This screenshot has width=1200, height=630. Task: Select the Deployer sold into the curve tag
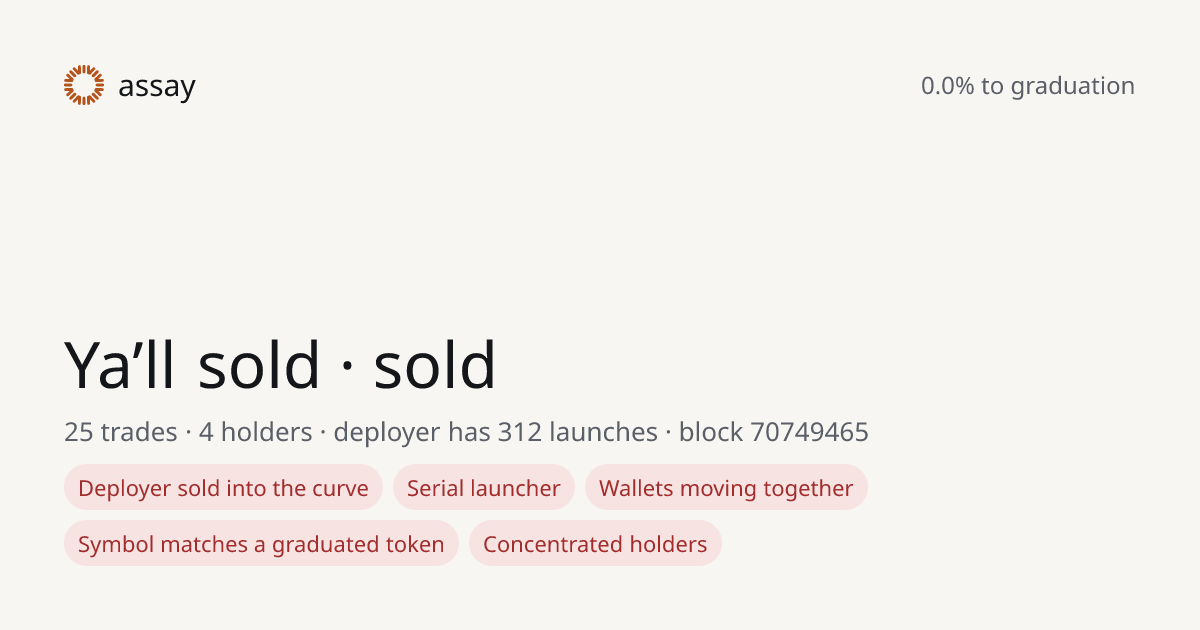tap(223, 488)
